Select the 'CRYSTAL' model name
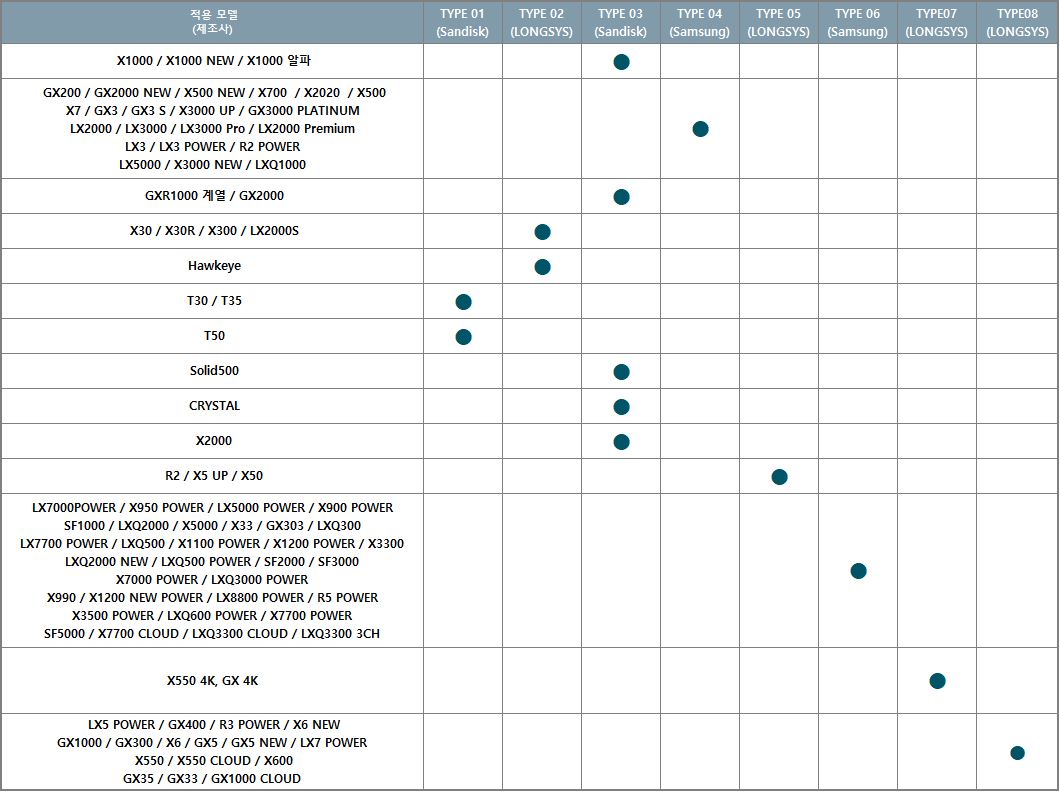 (x=214, y=406)
